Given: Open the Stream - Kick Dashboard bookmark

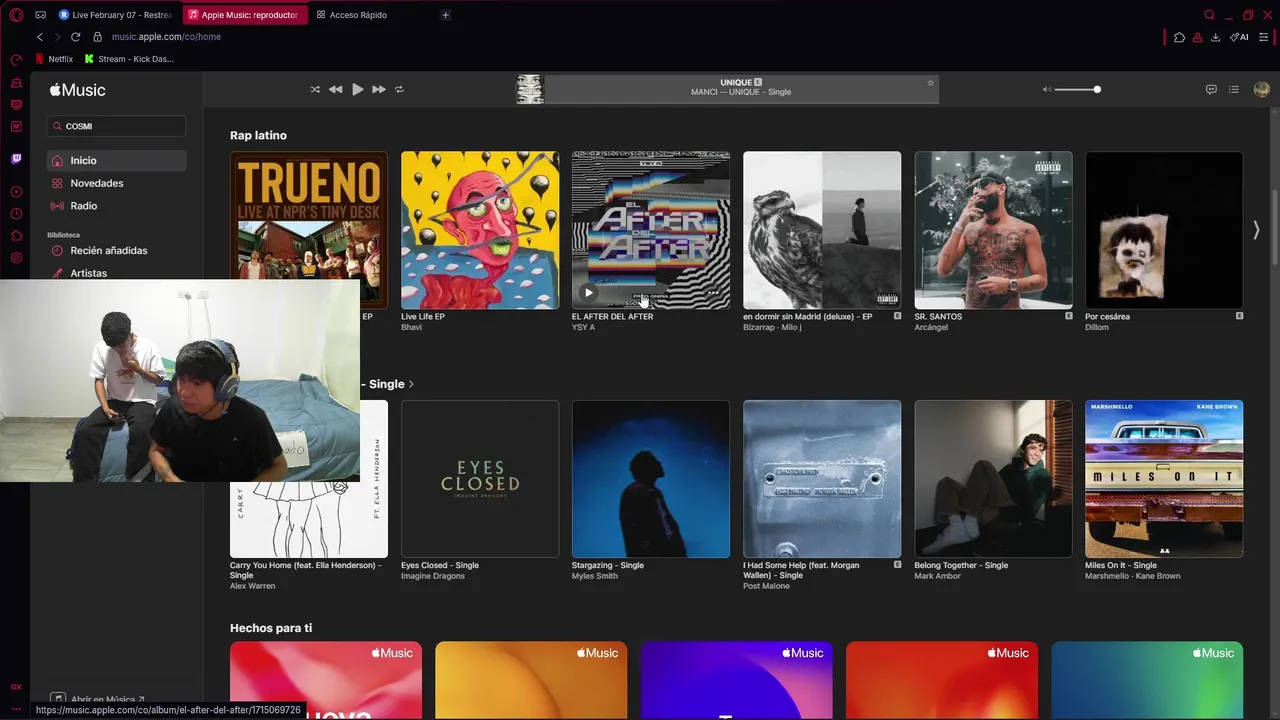Looking at the screenshot, I should coord(129,59).
